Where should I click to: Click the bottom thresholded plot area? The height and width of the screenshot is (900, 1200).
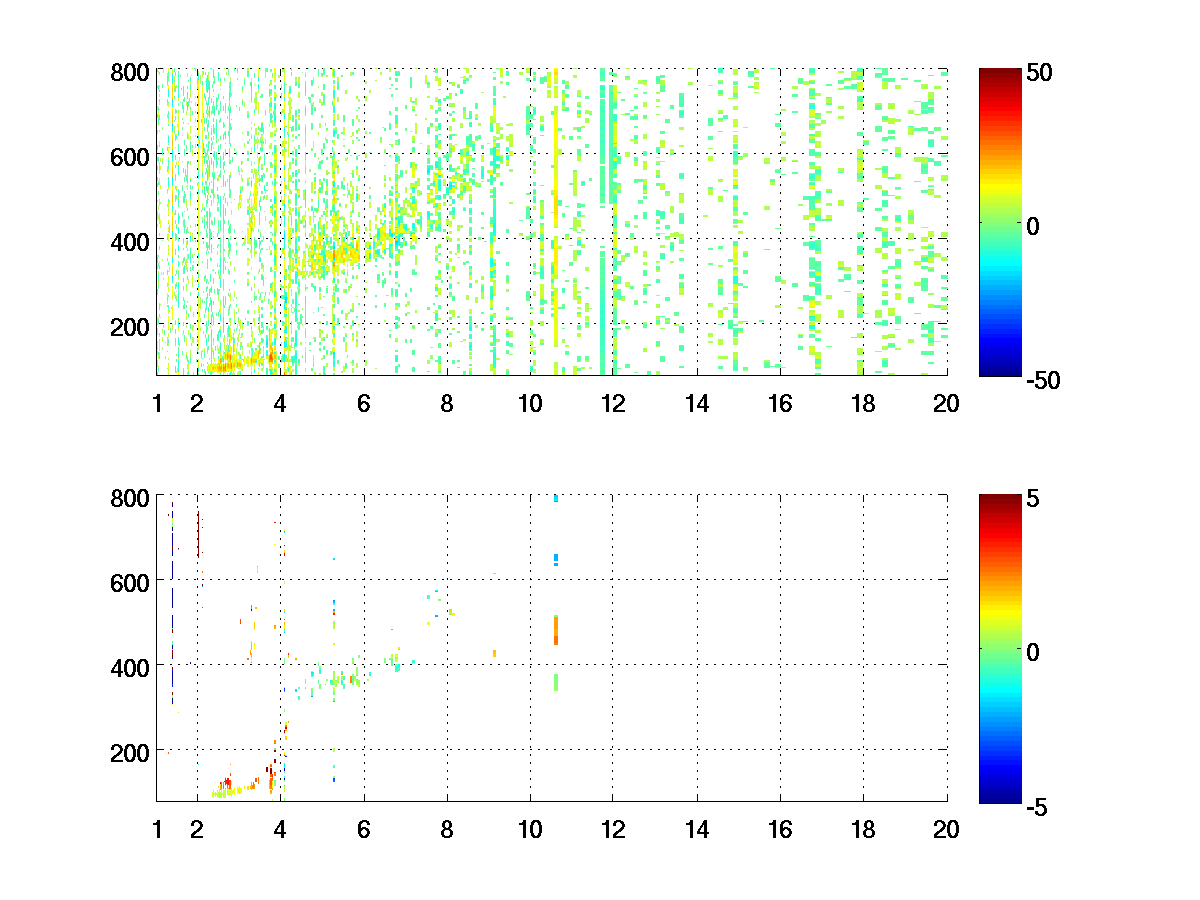tap(552, 648)
